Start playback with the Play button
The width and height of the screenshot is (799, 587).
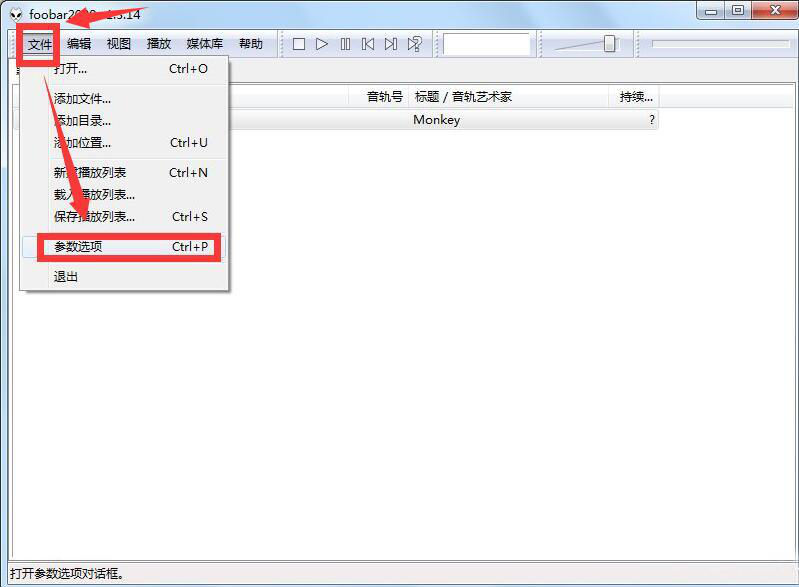point(322,44)
